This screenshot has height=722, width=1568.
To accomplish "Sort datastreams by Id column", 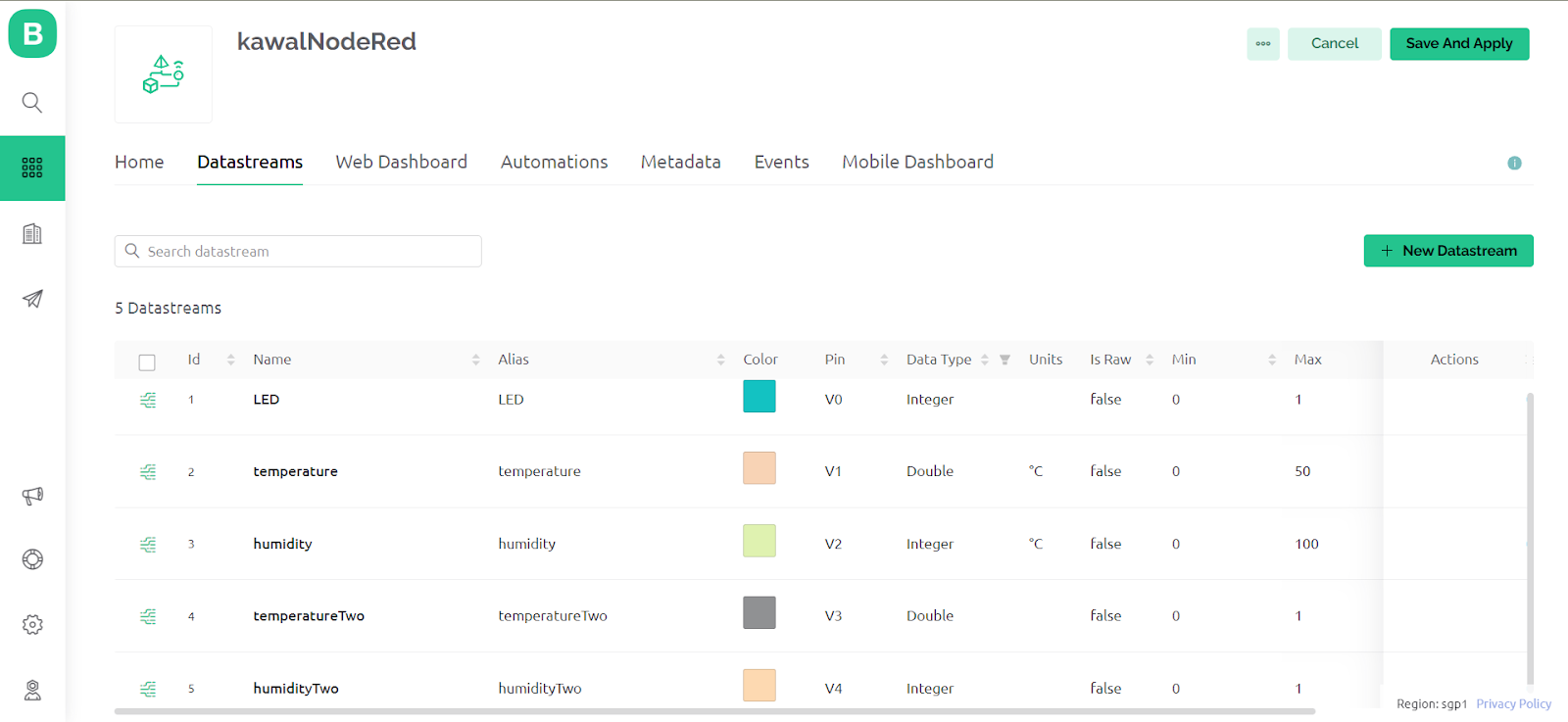I will (231, 360).
